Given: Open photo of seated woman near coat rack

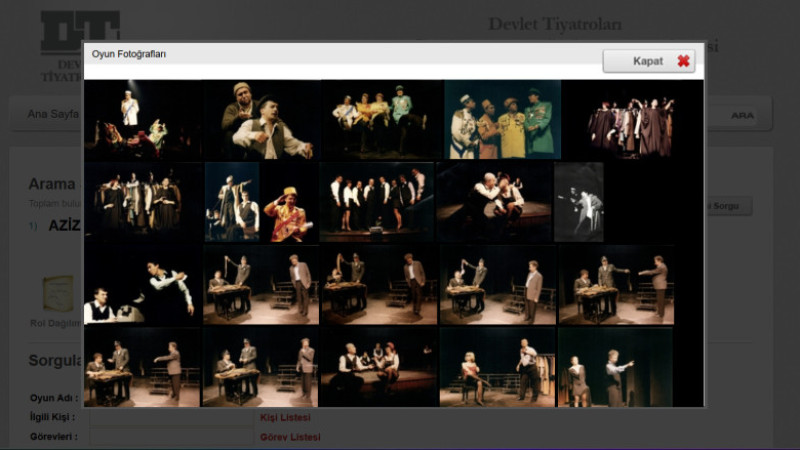Looking at the screenshot, I should [497, 367].
